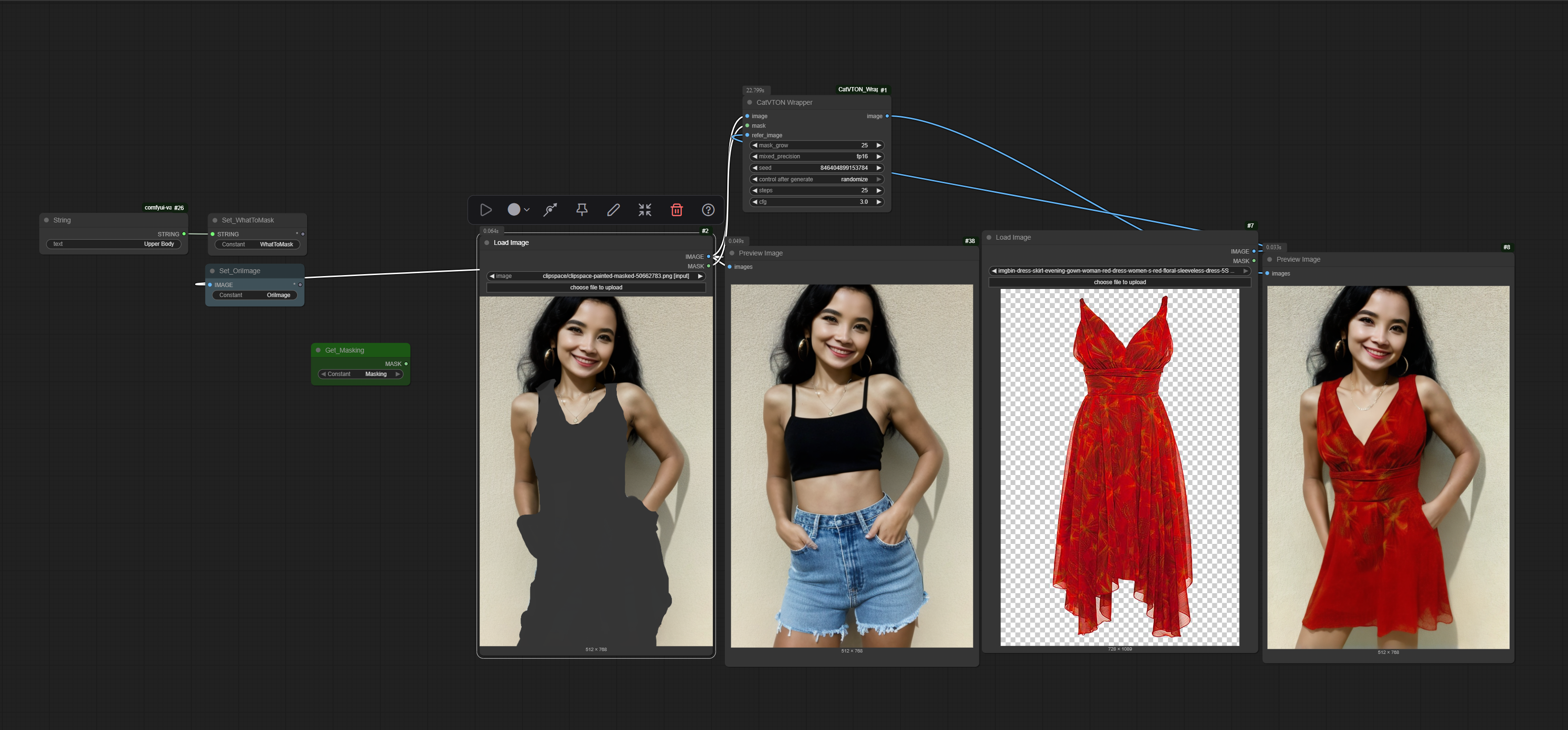Open the node color picker circle
The height and width of the screenshot is (730, 1568).
[x=514, y=210]
